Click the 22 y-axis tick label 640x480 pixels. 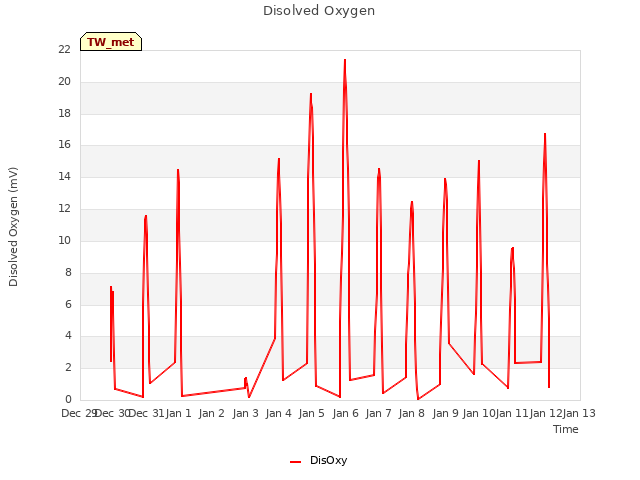pyautogui.click(x=64, y=49)
